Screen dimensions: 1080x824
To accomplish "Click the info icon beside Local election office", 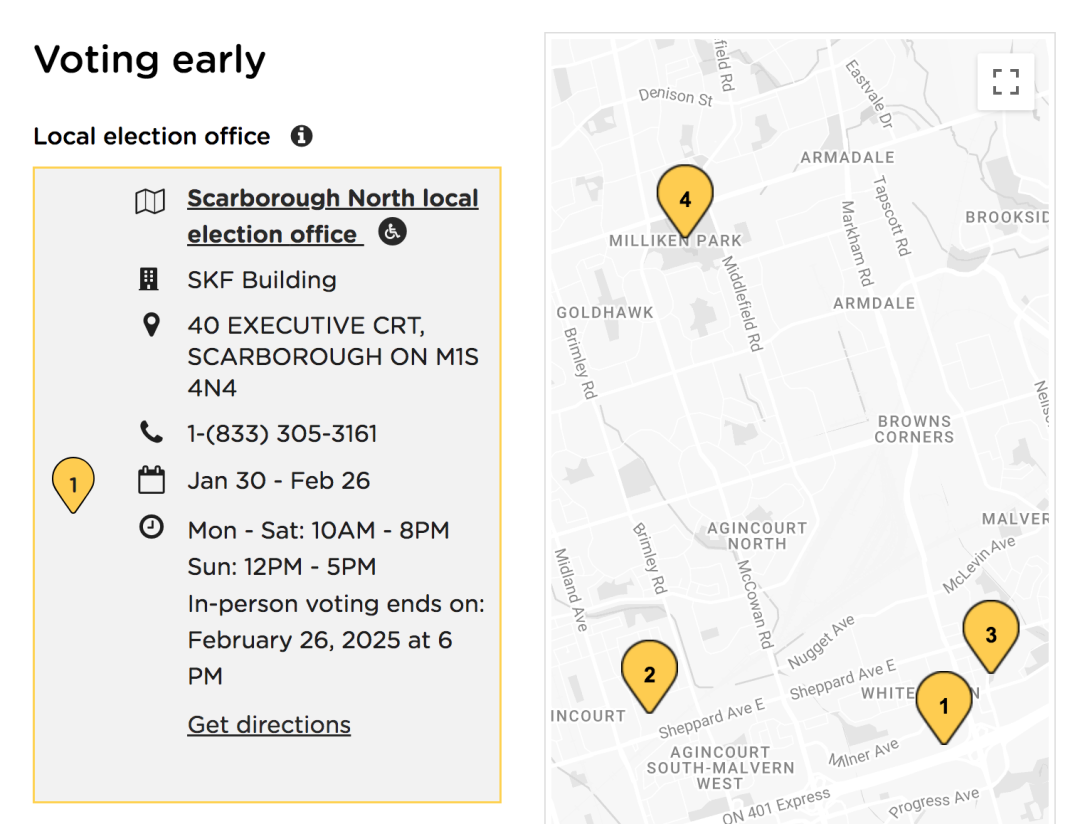I will pyautogui.click(x=301, y=136).
